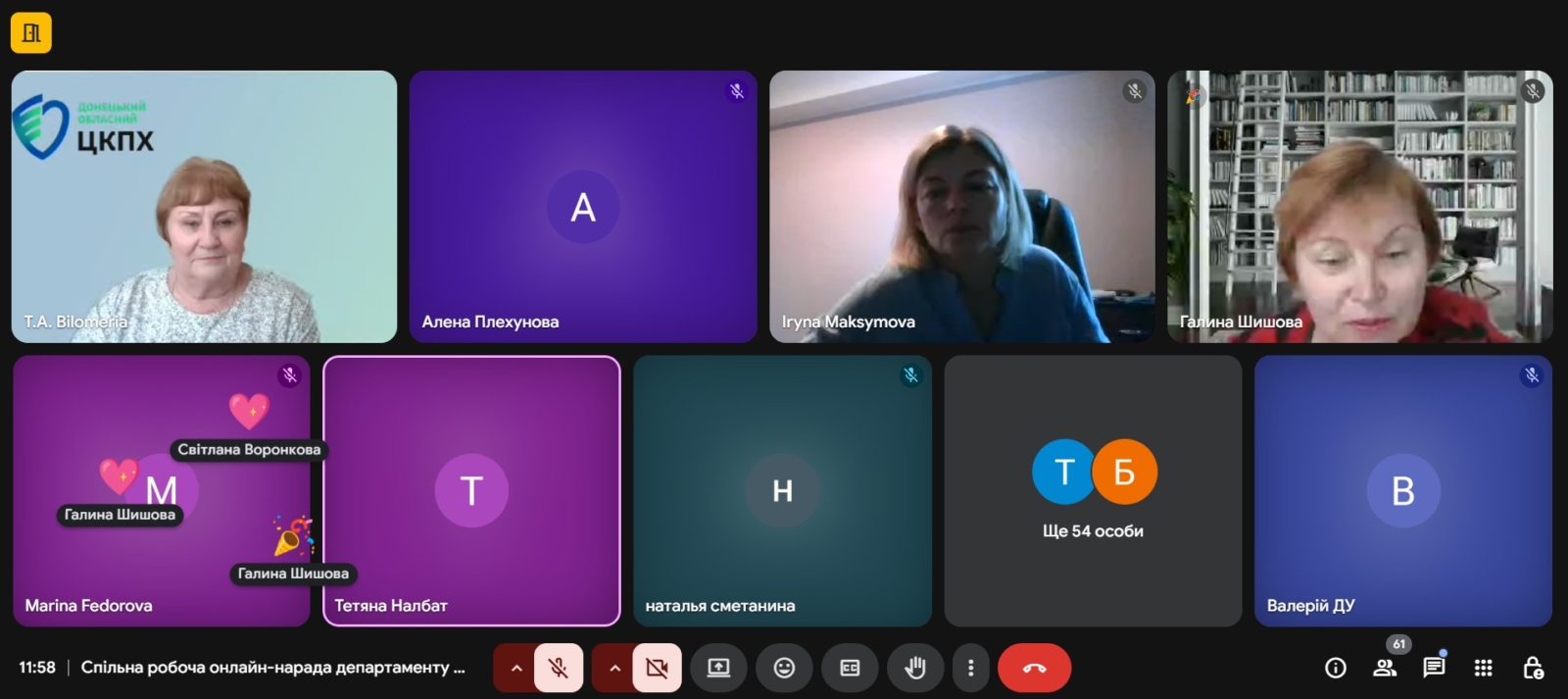Show the participants list with 61 badge
1568x699 pixels.
point(1385,668)
